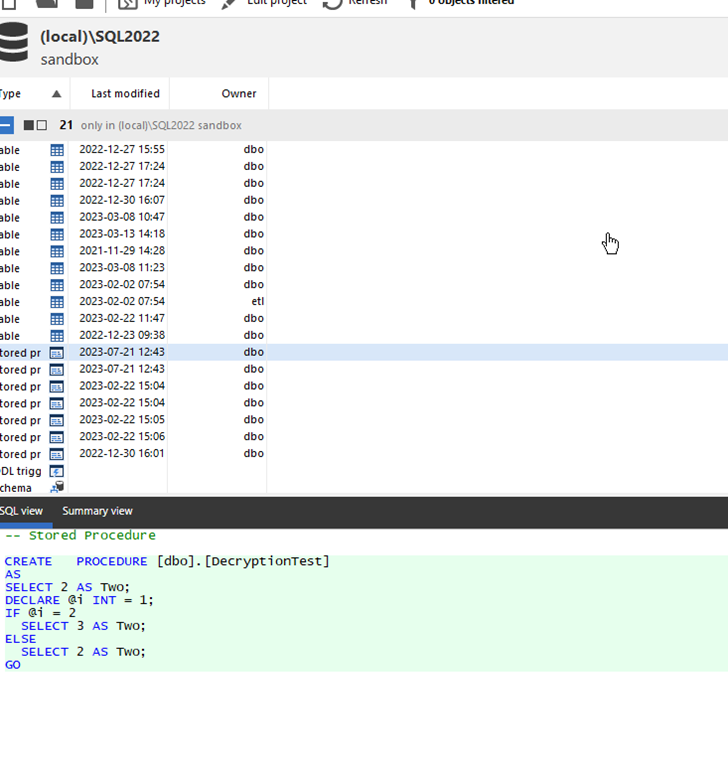Click the DDL trigger lightning icon
The width and height of the screenshot is (728, 768).
[x=57, y=471]
